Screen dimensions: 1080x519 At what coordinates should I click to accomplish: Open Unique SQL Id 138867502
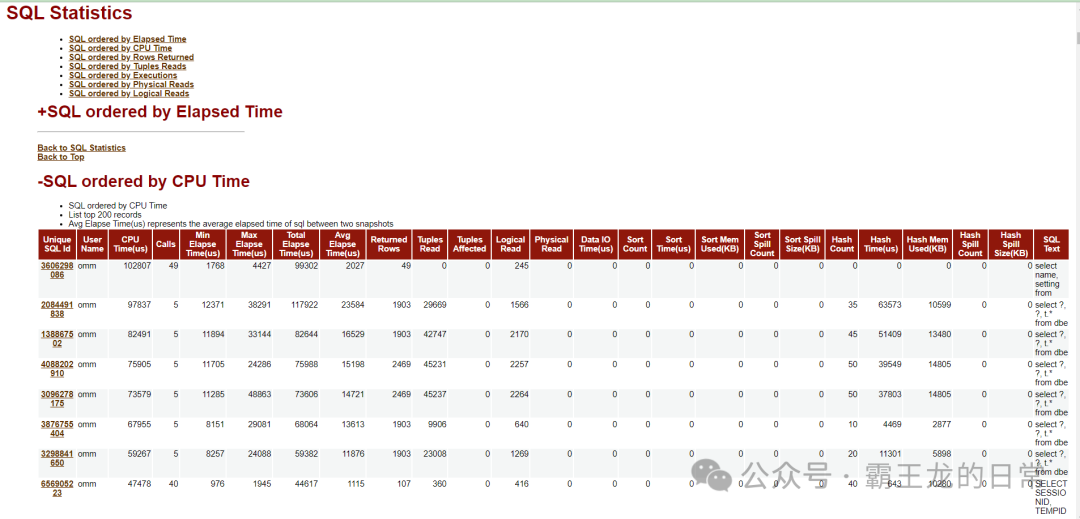pos(57,339)
